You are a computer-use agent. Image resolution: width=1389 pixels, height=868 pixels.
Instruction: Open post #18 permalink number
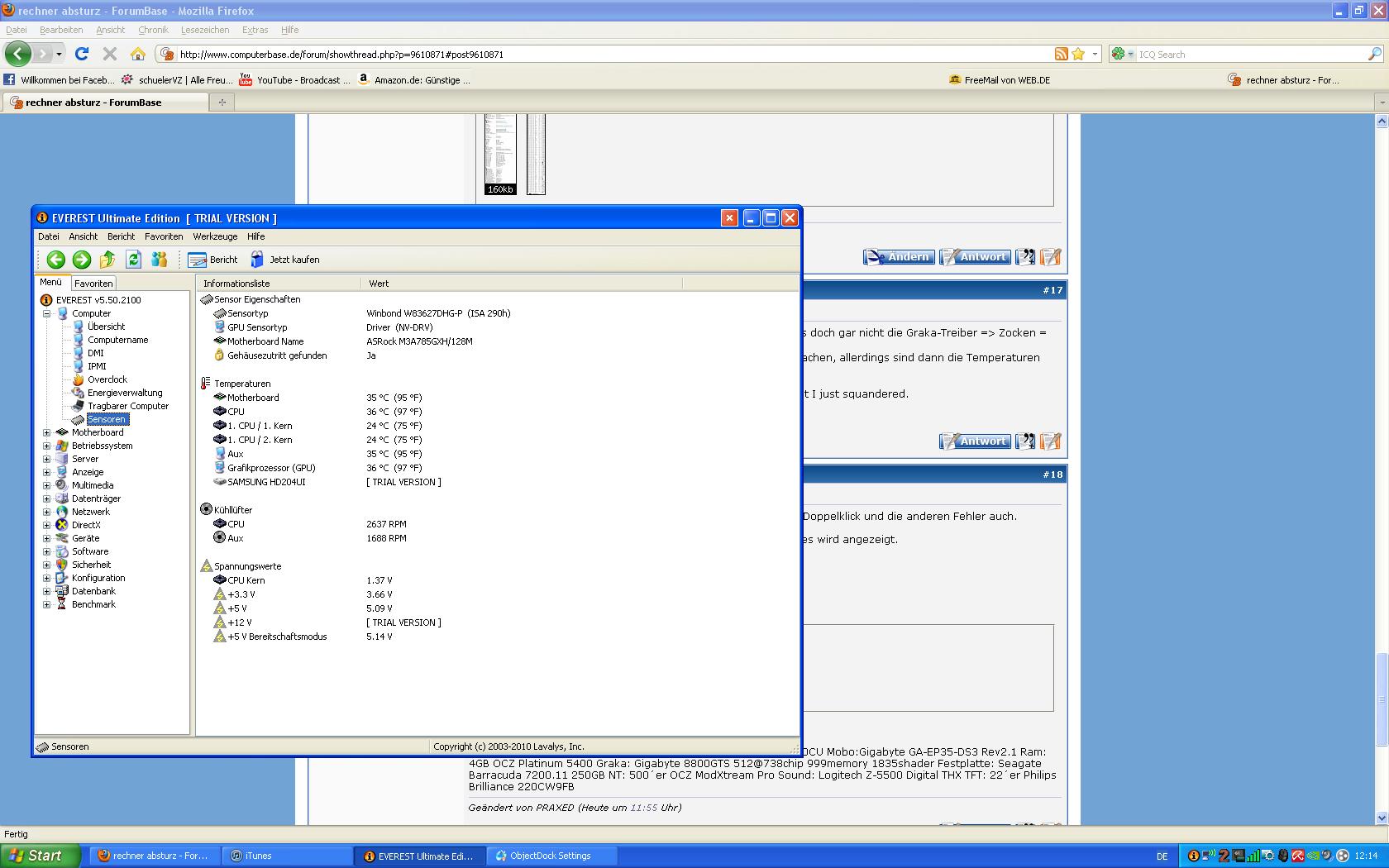pos(1052,475)
